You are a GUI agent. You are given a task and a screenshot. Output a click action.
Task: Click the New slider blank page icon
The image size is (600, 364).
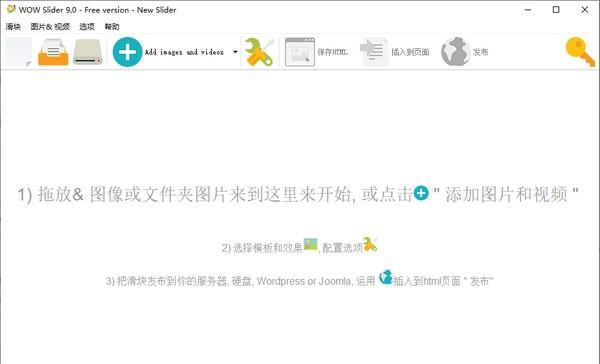click(x=19, y=52)
